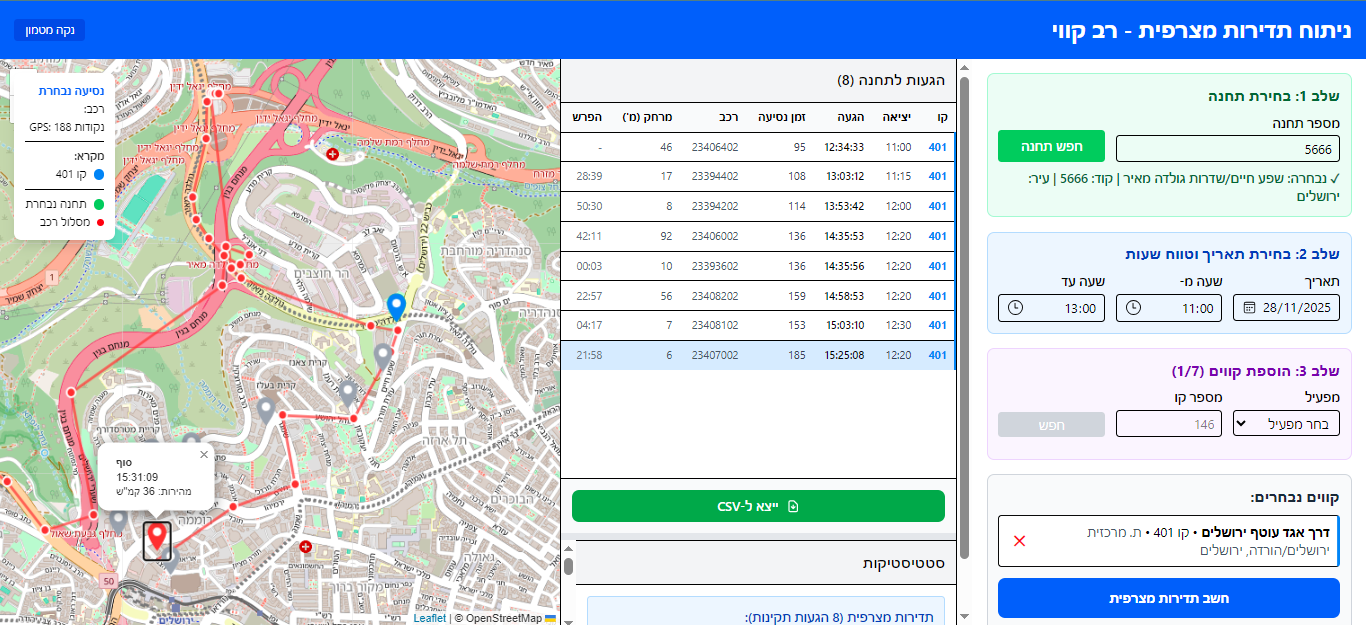This screenshot has height=625, width=1366.
Task: Click the מספר תחנה input field
Action: pos(1227,148)
